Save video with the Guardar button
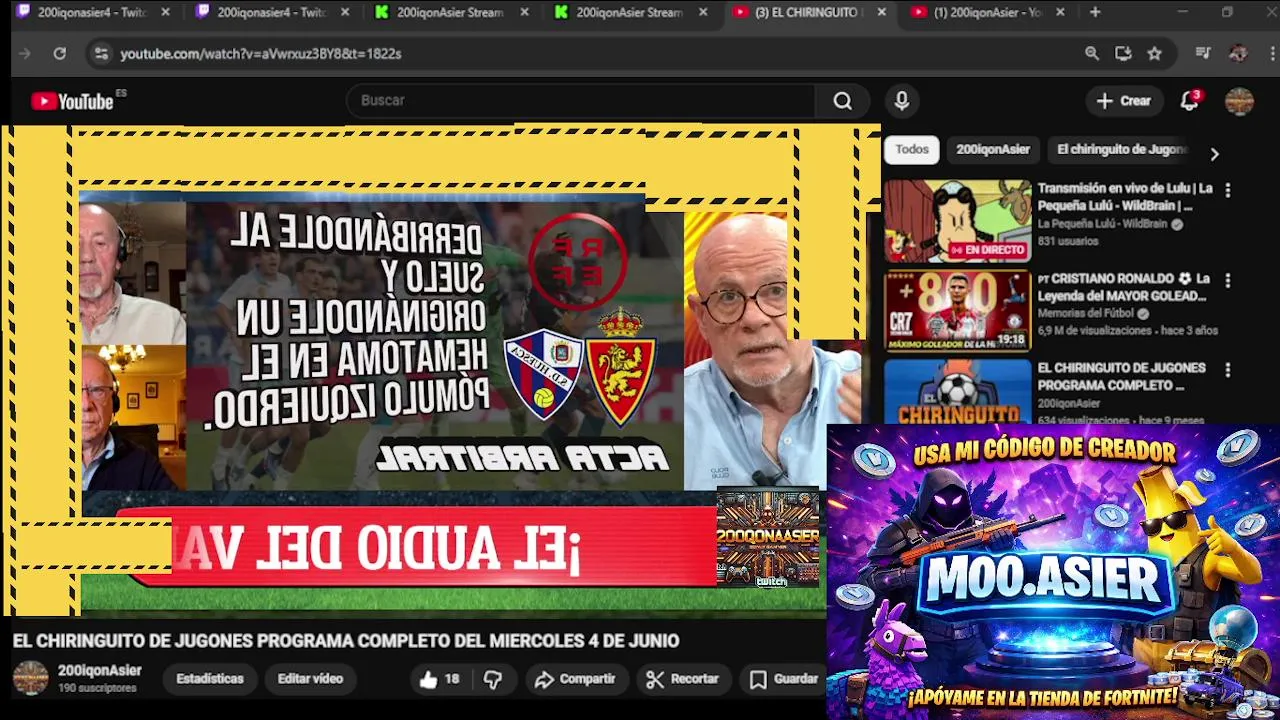 785,679
